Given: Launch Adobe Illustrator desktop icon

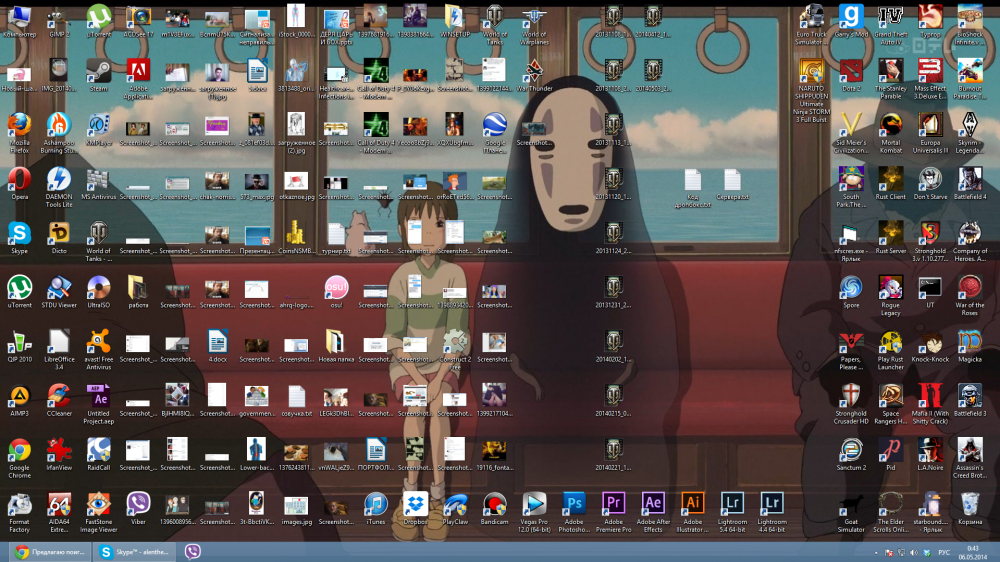Looking at the screenshot, I should pos(692,513).
